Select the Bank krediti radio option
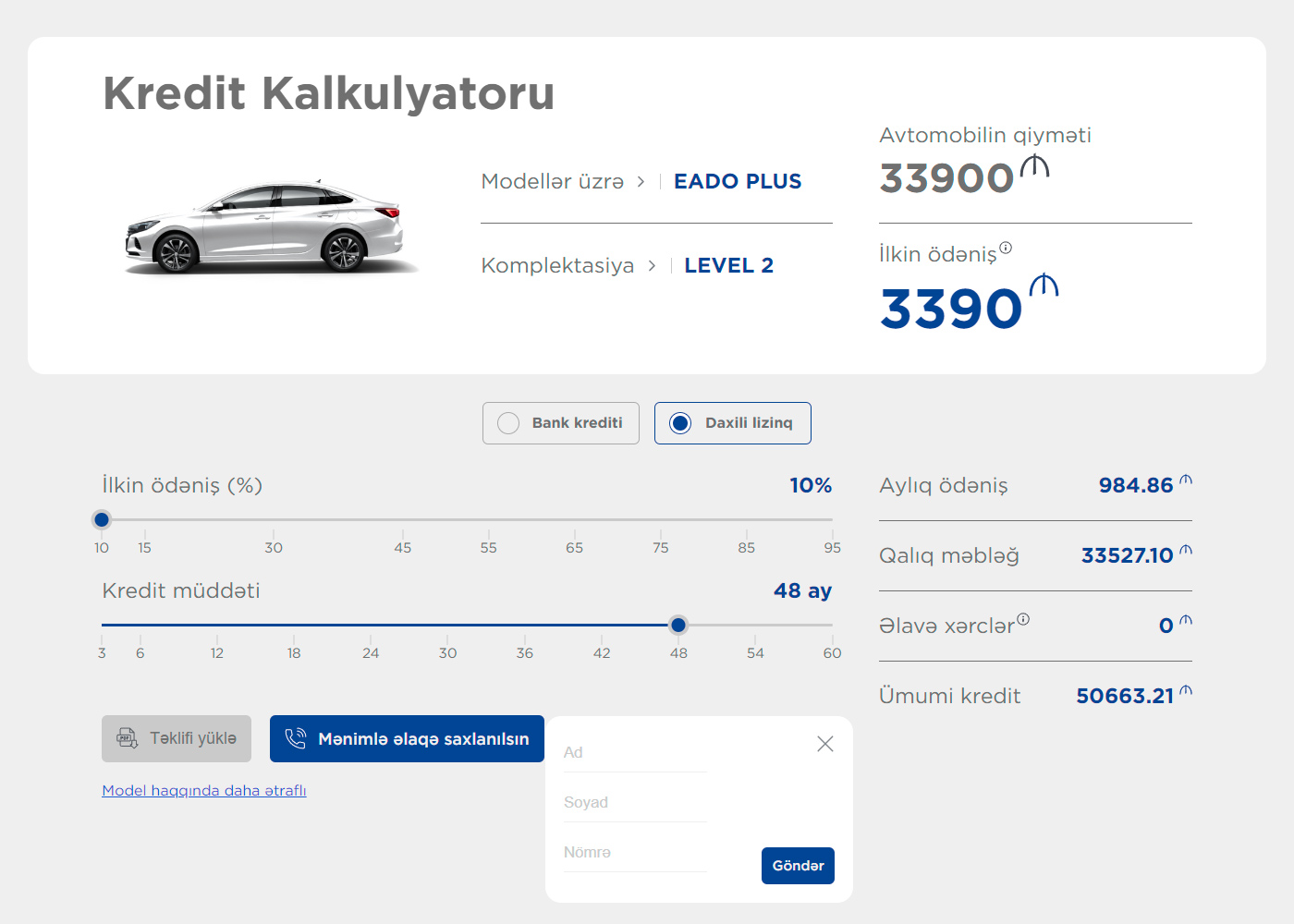This screenshot has height=924, width=1294. coord(508,423)
